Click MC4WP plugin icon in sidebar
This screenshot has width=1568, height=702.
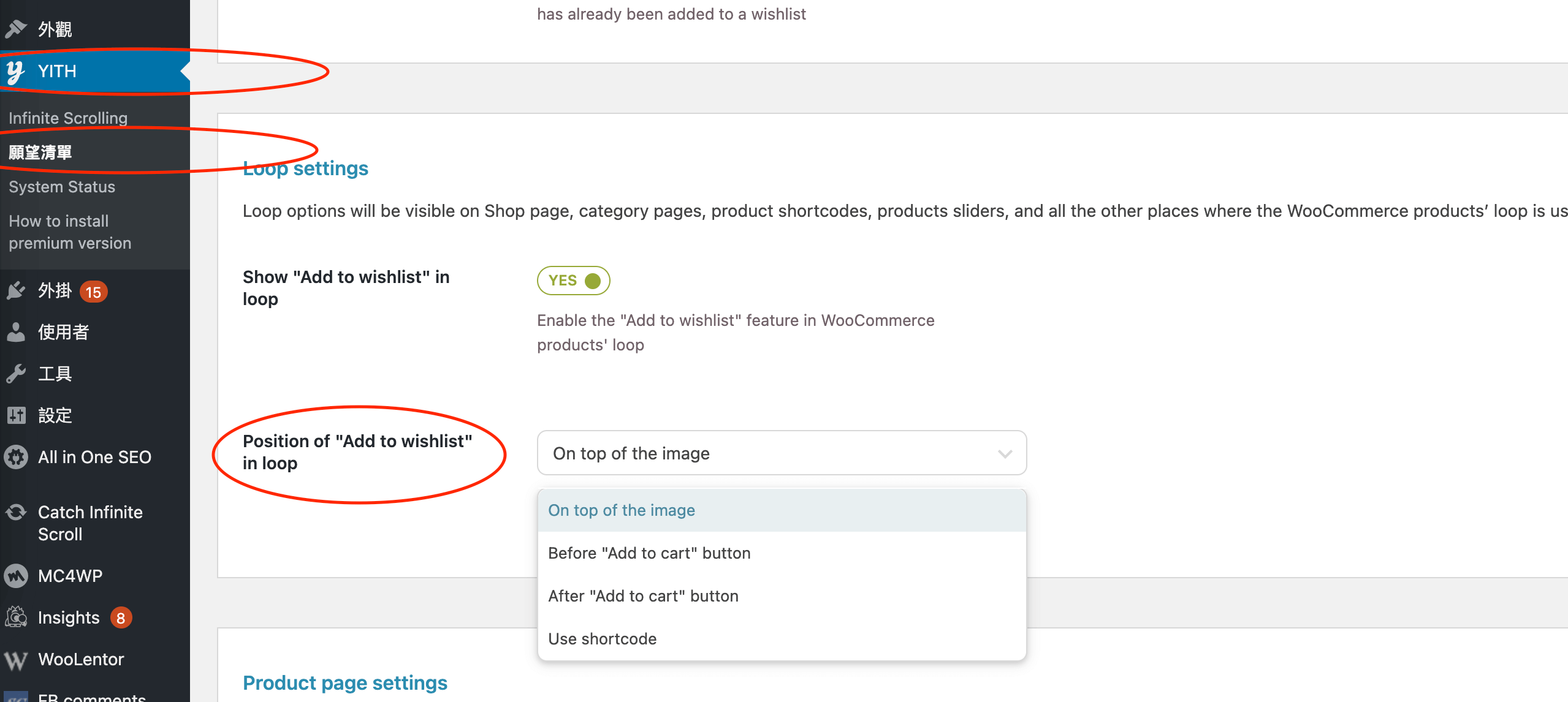tap(16, 576)
